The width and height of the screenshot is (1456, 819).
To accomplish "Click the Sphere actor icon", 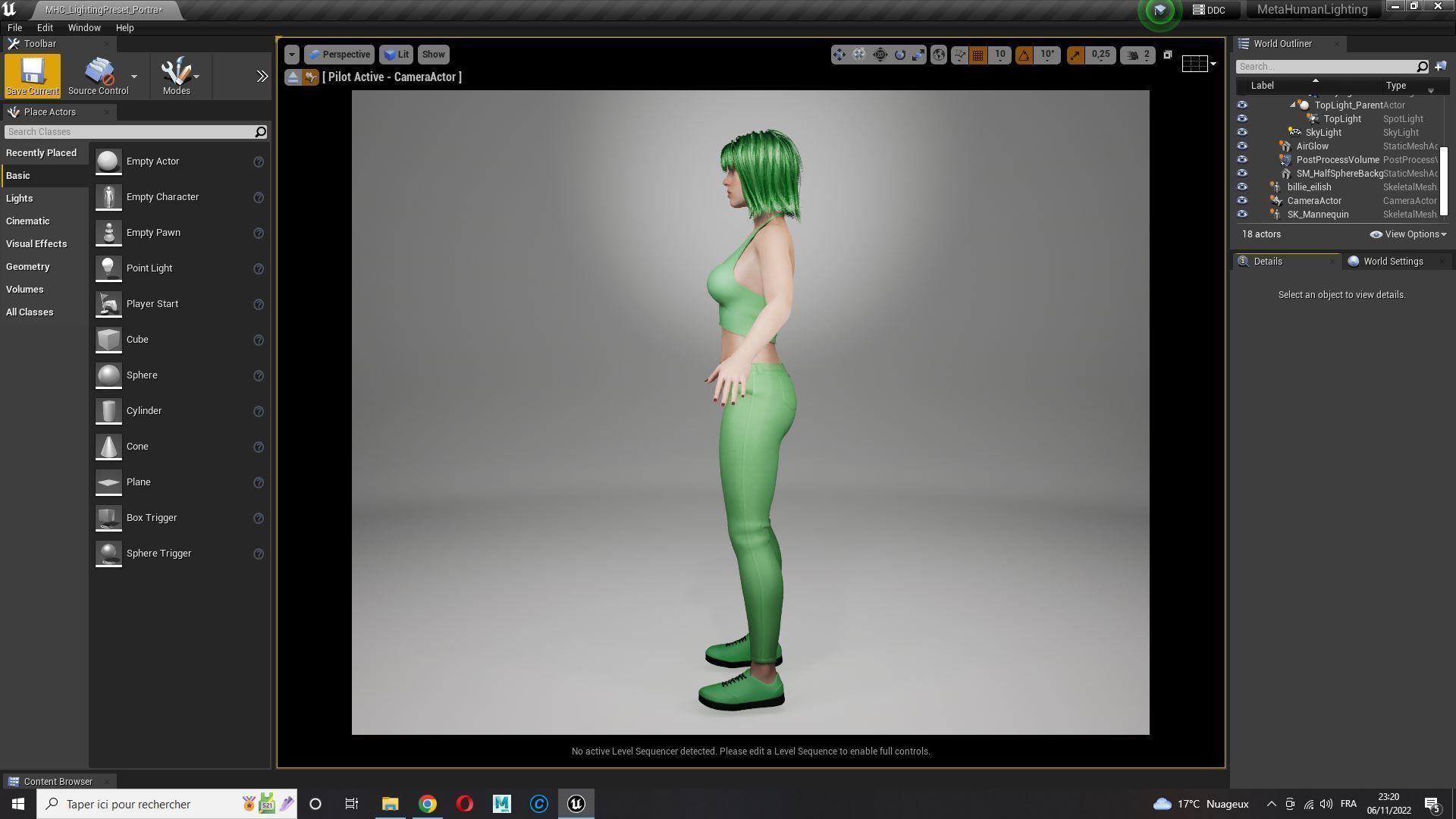I will coord(108,375).
